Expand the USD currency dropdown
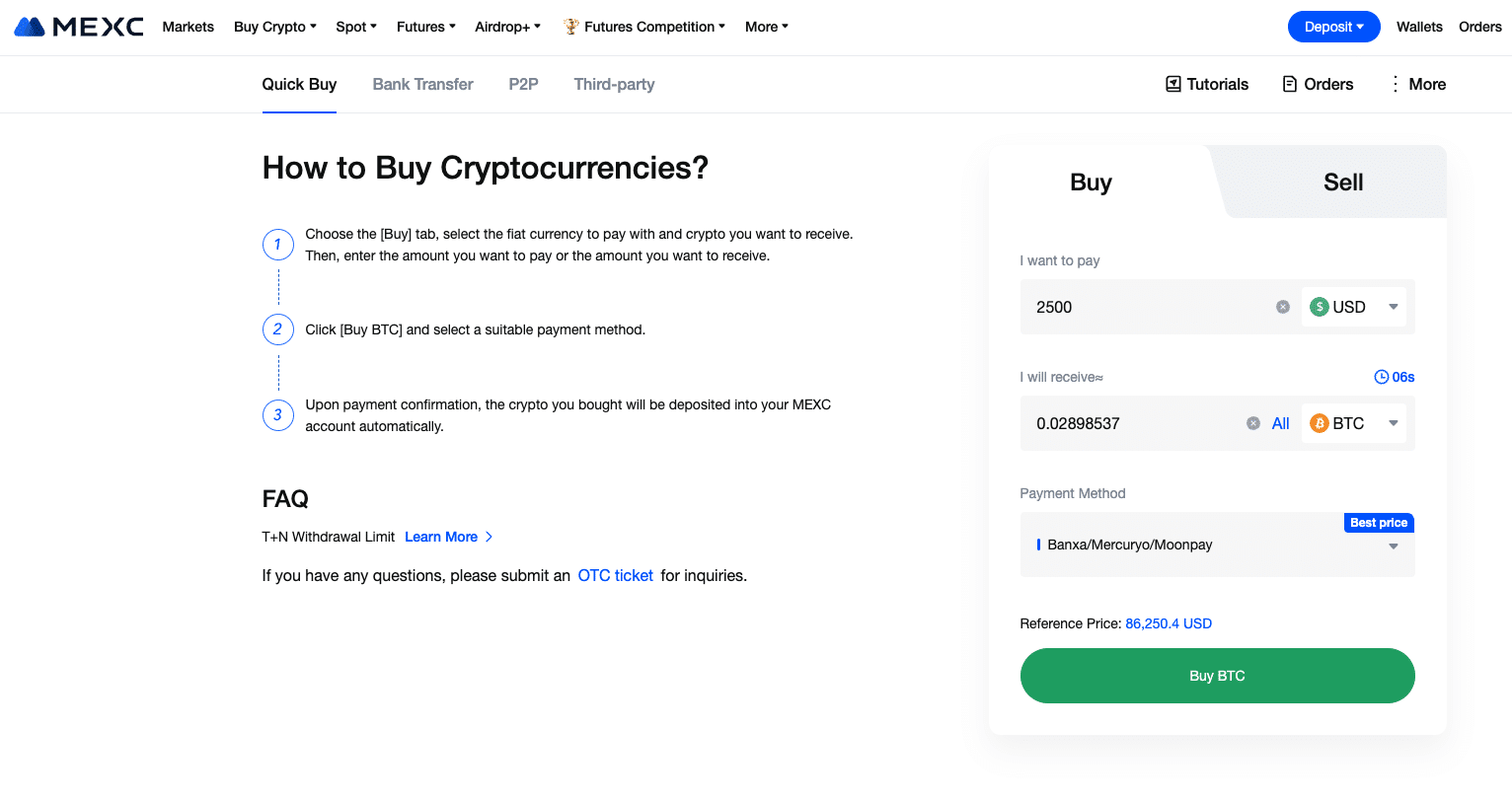 (1354, 307)
